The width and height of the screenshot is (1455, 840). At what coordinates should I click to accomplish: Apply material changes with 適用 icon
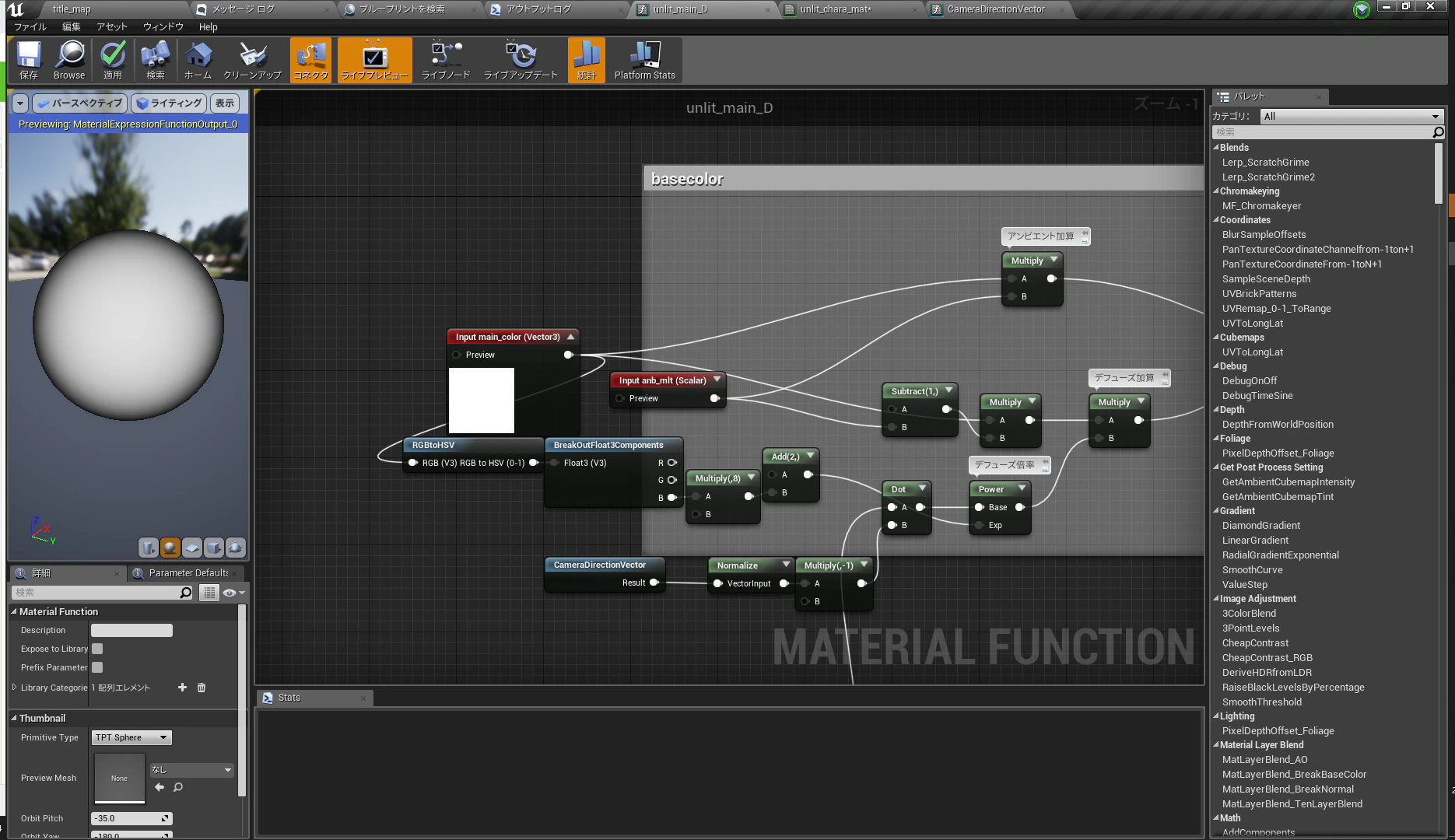click(113, 60)
